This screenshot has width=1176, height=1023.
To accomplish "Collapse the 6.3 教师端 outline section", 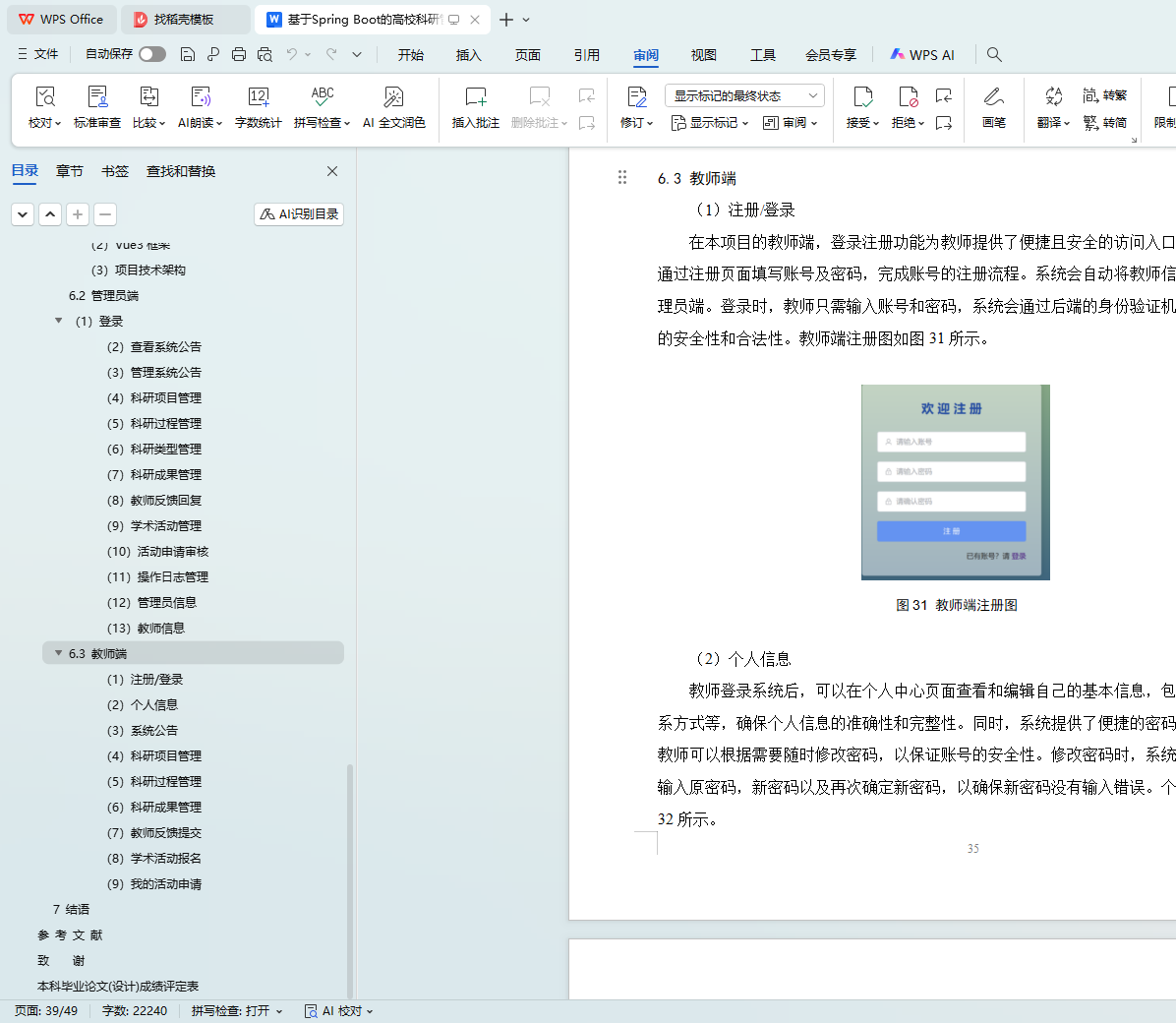I will pyautogui.click(x=58, y=653).
